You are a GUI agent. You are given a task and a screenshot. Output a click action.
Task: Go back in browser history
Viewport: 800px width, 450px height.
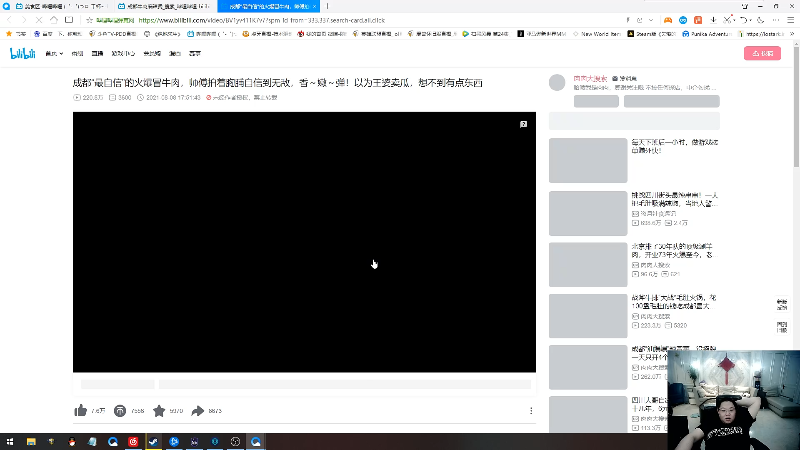coord(9,20)
